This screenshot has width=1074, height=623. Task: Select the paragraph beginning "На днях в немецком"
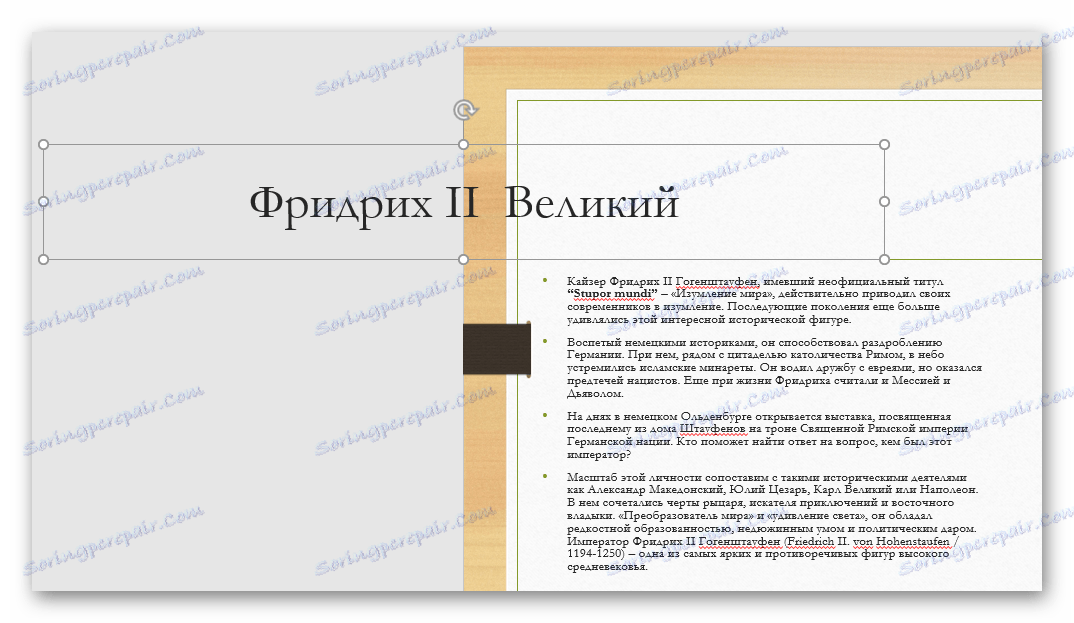pyautogui.click(x=767, y=435)
